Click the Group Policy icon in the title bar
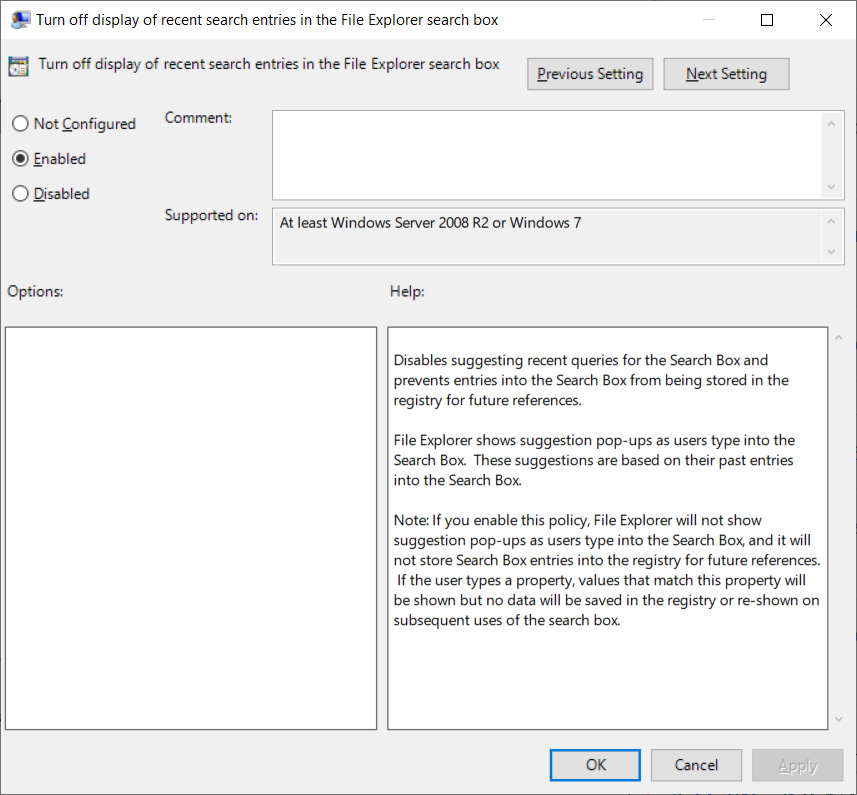This screenshot has width=857, height=795. coord(20,19)
